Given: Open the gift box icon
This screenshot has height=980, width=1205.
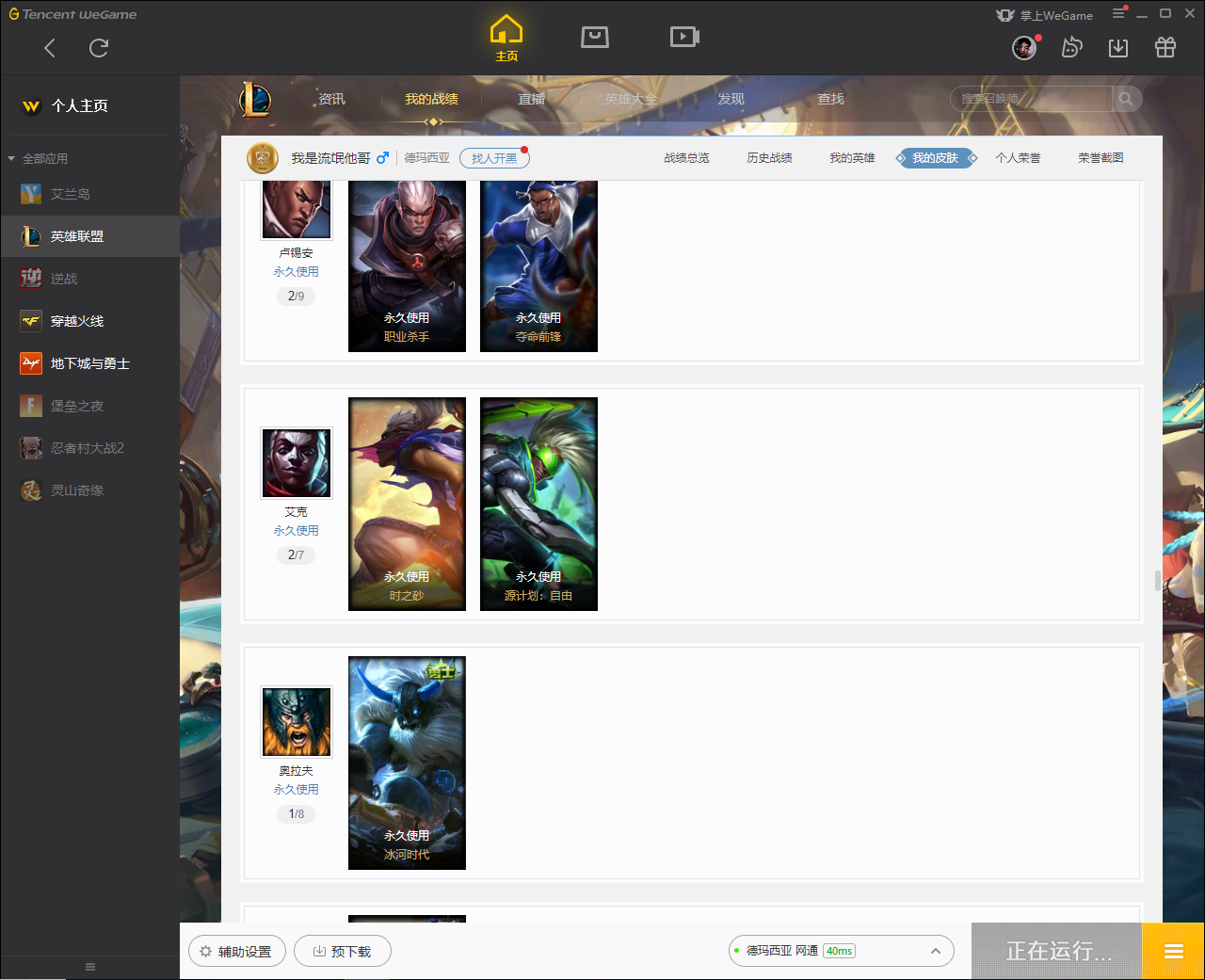Looking at the screenshot, I should tap(1165, 47).
